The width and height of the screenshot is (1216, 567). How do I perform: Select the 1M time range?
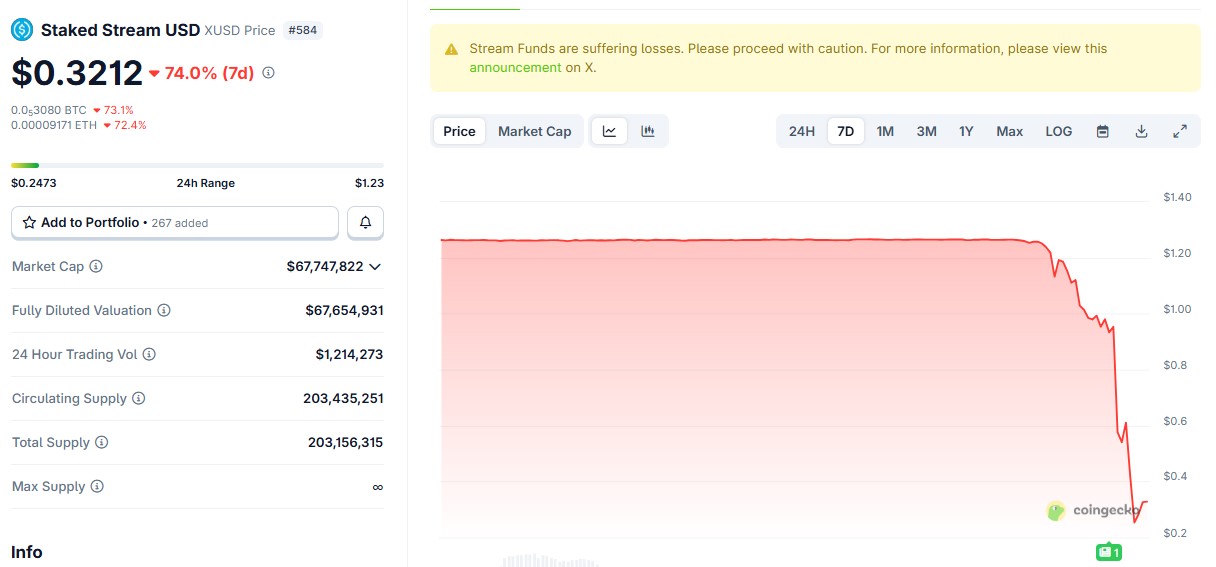tap(885, 131)
